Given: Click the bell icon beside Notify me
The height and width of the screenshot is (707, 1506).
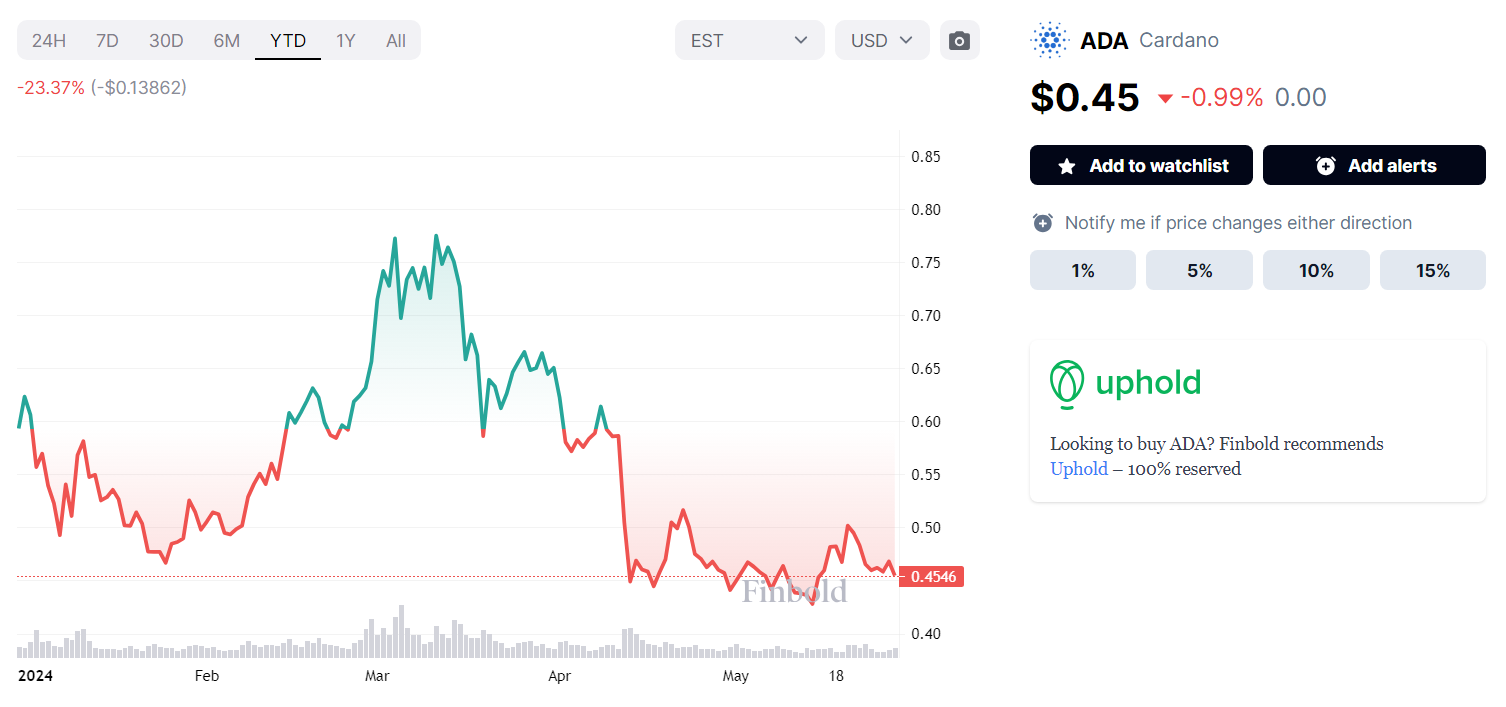Looking at the screenshot, I should (1042, 223).
